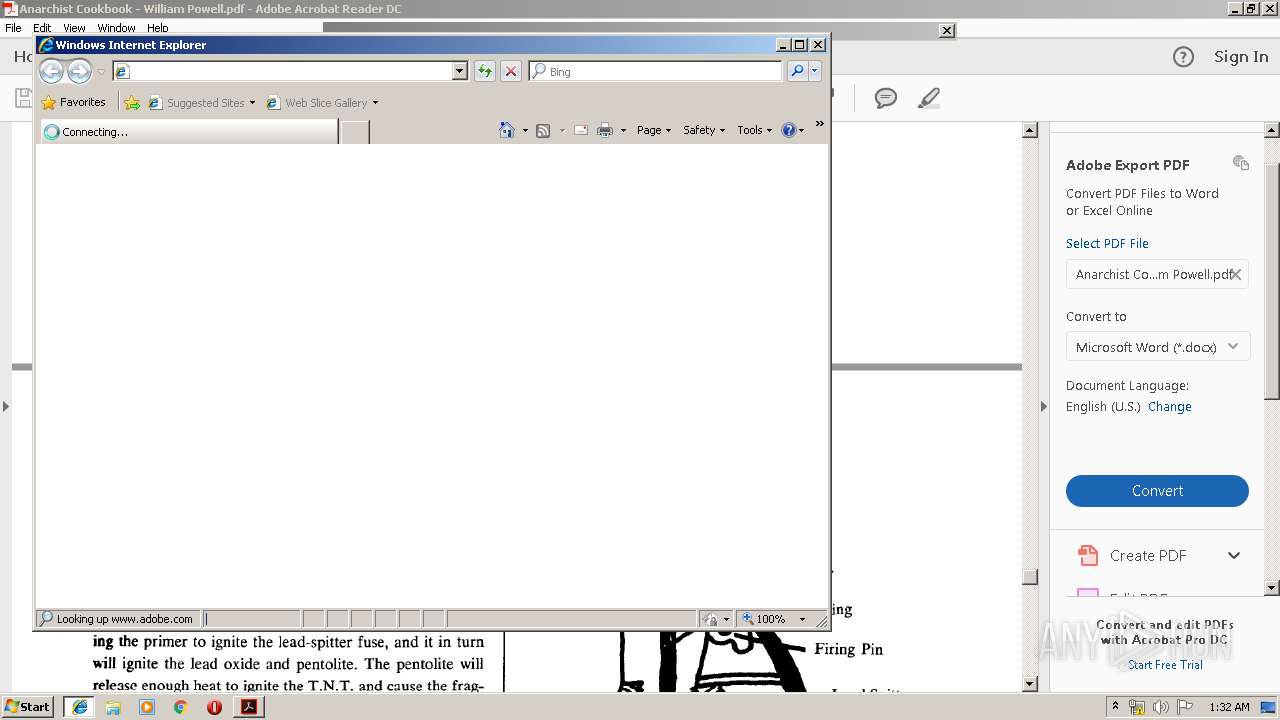Click the Bing search magnifier button
This screenshot has height=720, width=1280.
[797, 71]
